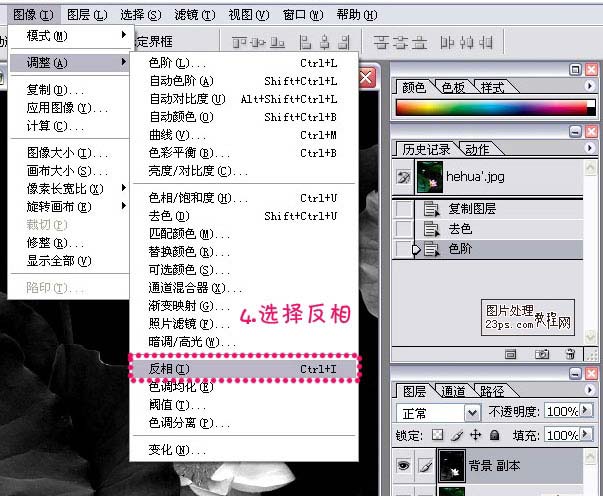Click the align right edges icon
603x496 pixels.
pos(344,42)
